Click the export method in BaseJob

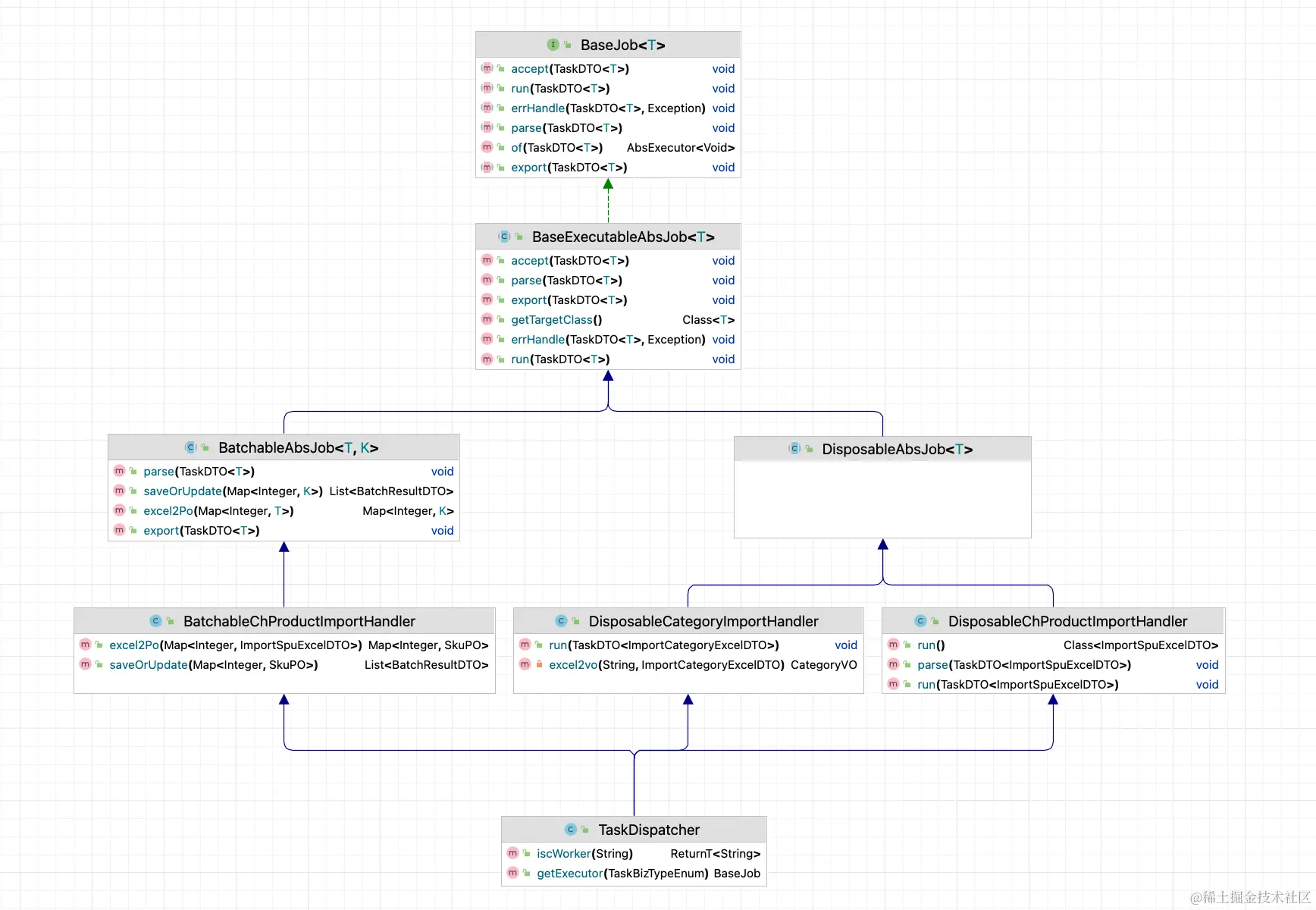(569, 167)
